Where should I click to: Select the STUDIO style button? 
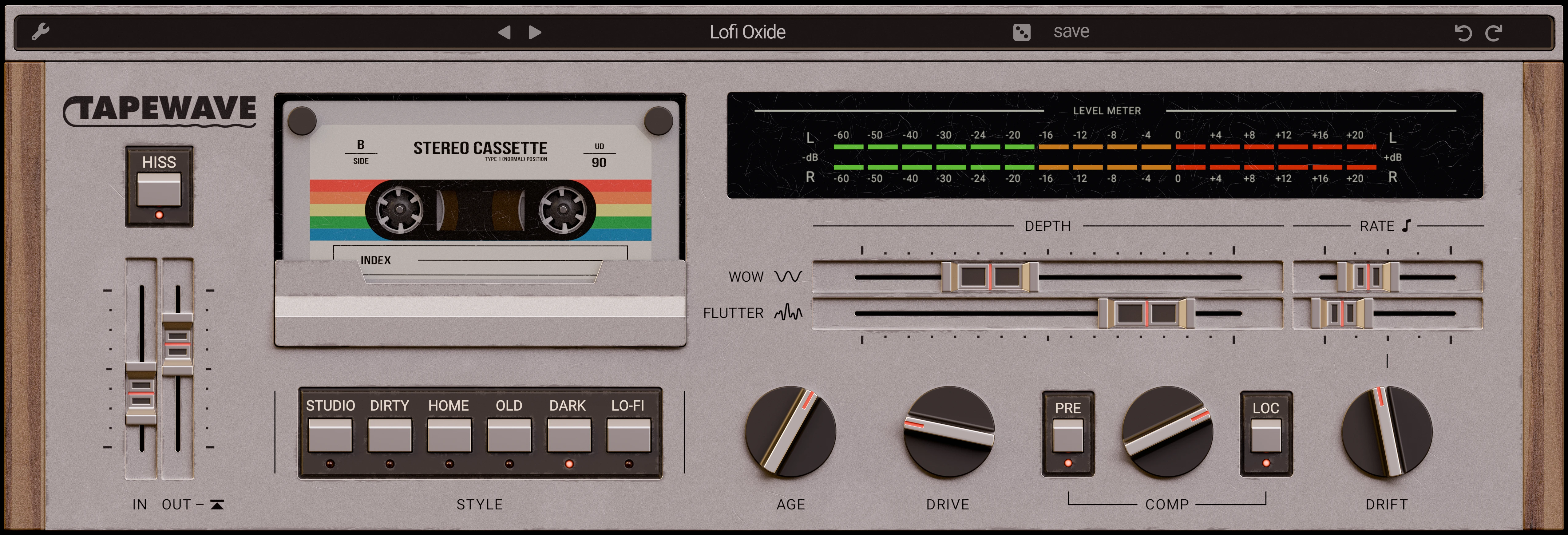(330, 435)
